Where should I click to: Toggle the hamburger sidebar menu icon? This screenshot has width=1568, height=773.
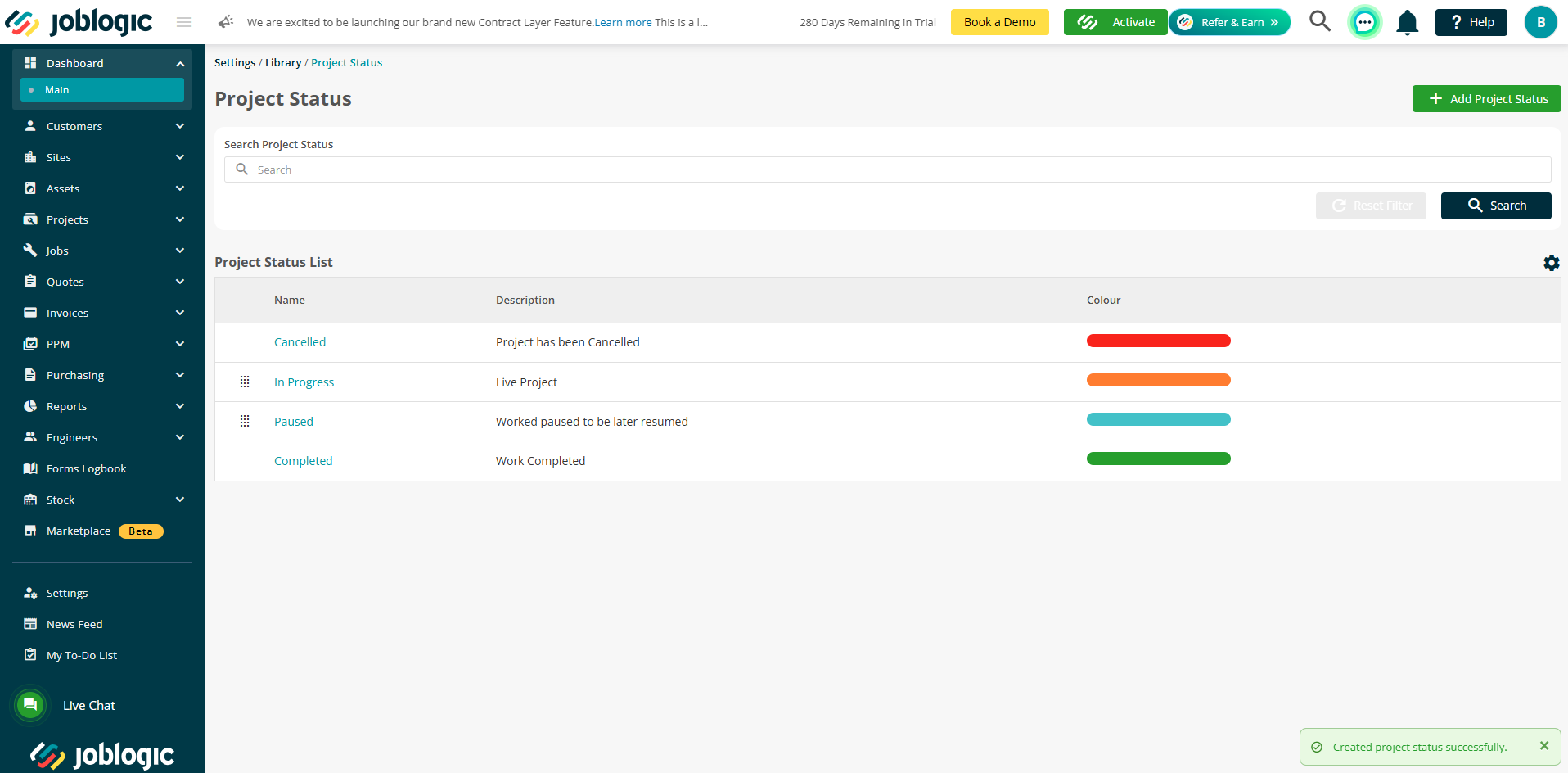[184, 22]
